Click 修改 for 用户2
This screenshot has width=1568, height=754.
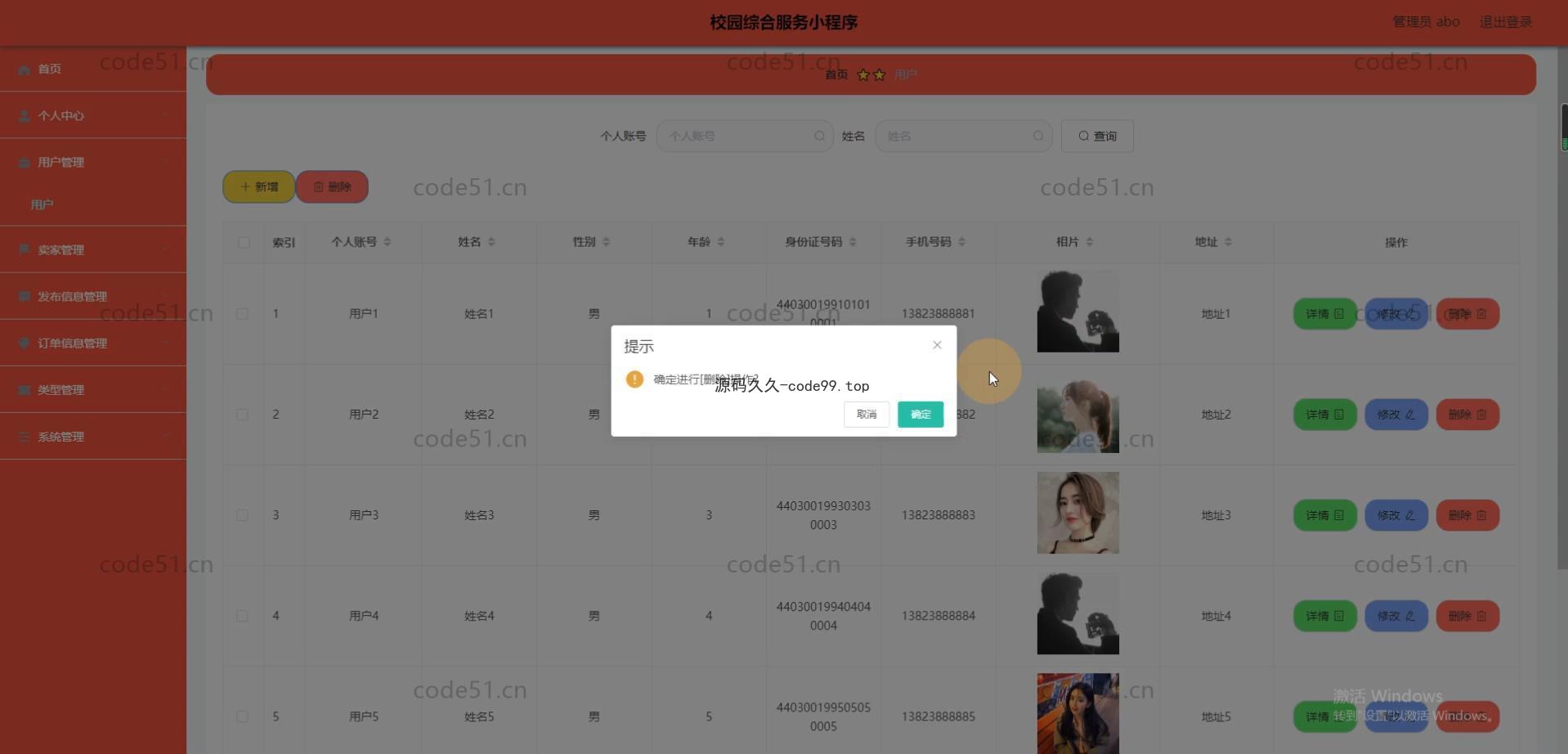click(x=1396, y=415)
